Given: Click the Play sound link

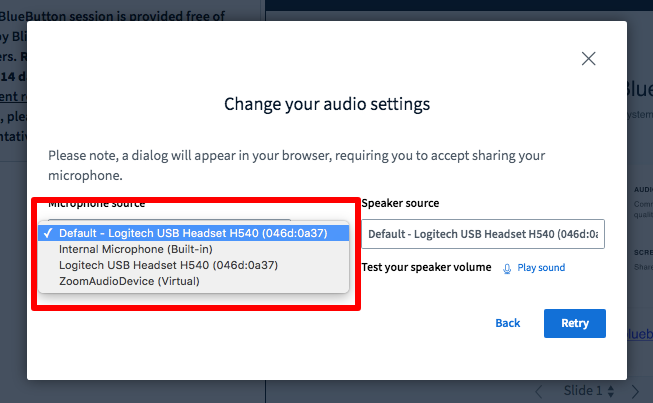Looking at the screenshot, I should (541, 268).
